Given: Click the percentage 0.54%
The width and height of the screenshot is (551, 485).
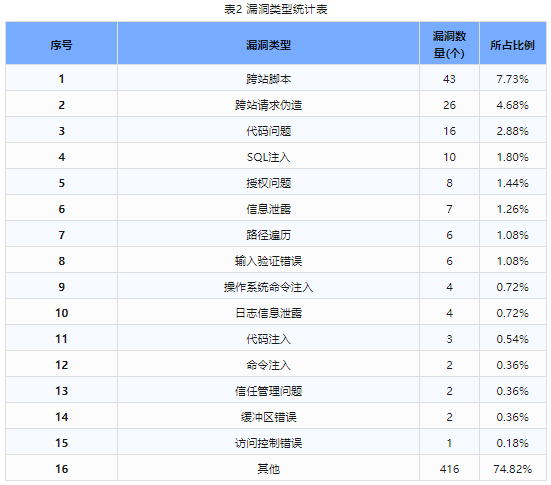Looking at the screenshot, I should [x=512, y=339].
